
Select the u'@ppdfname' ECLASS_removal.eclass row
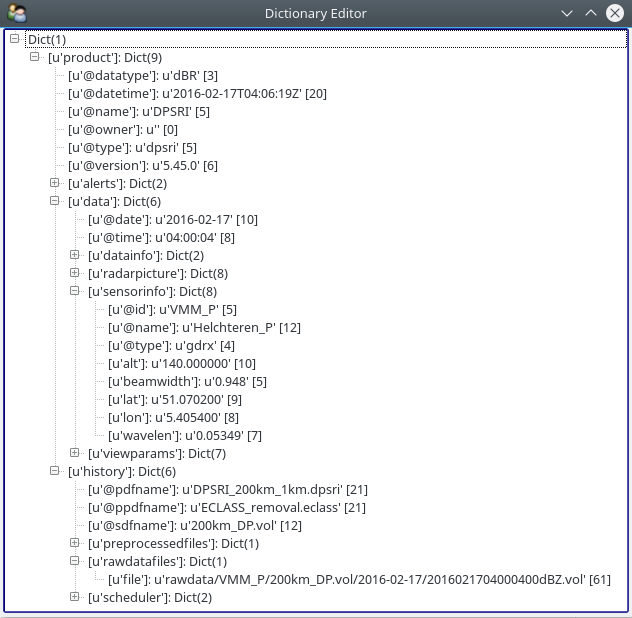click(x=227, y=508)
